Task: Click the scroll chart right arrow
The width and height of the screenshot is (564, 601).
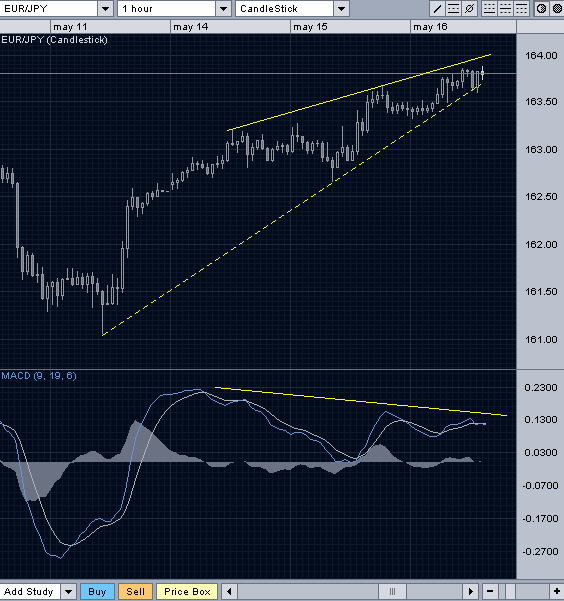Action: pyautogui.click(x=470, y=591)
